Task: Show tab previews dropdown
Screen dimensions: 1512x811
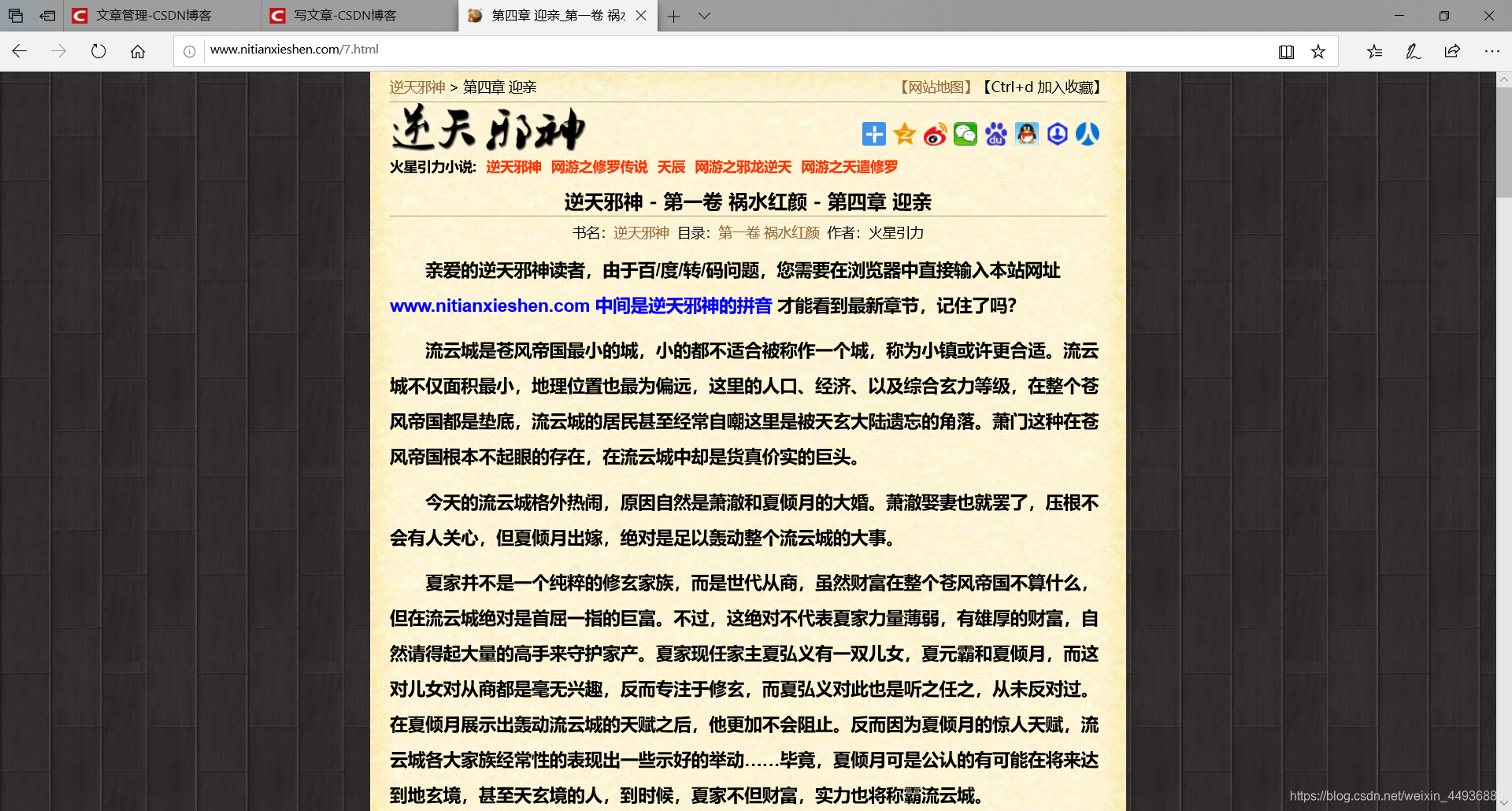Action: click(704, 16)
